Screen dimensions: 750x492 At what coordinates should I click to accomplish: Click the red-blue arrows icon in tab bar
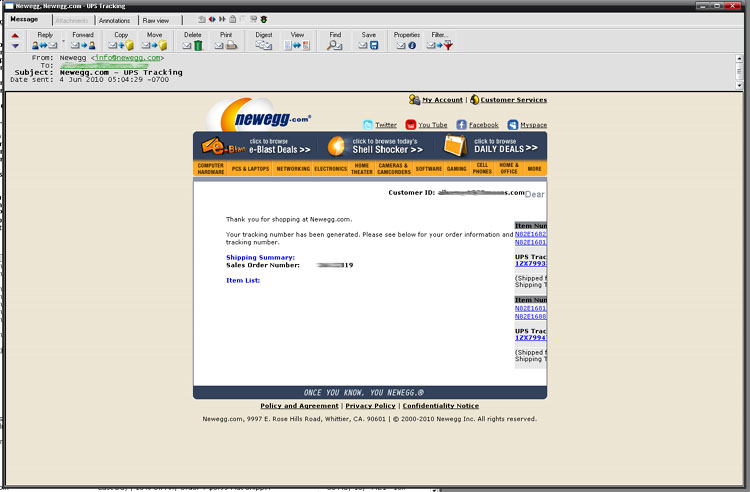(212, 20)
